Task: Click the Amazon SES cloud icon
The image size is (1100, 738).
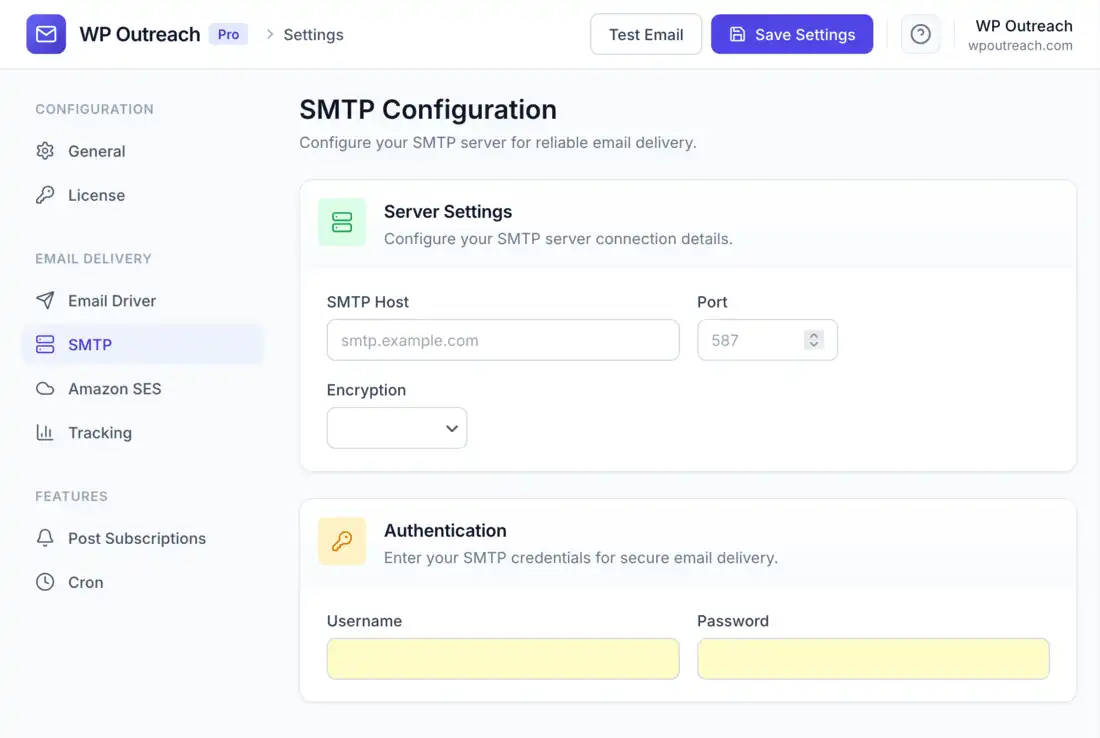Action: coord(44,388)
